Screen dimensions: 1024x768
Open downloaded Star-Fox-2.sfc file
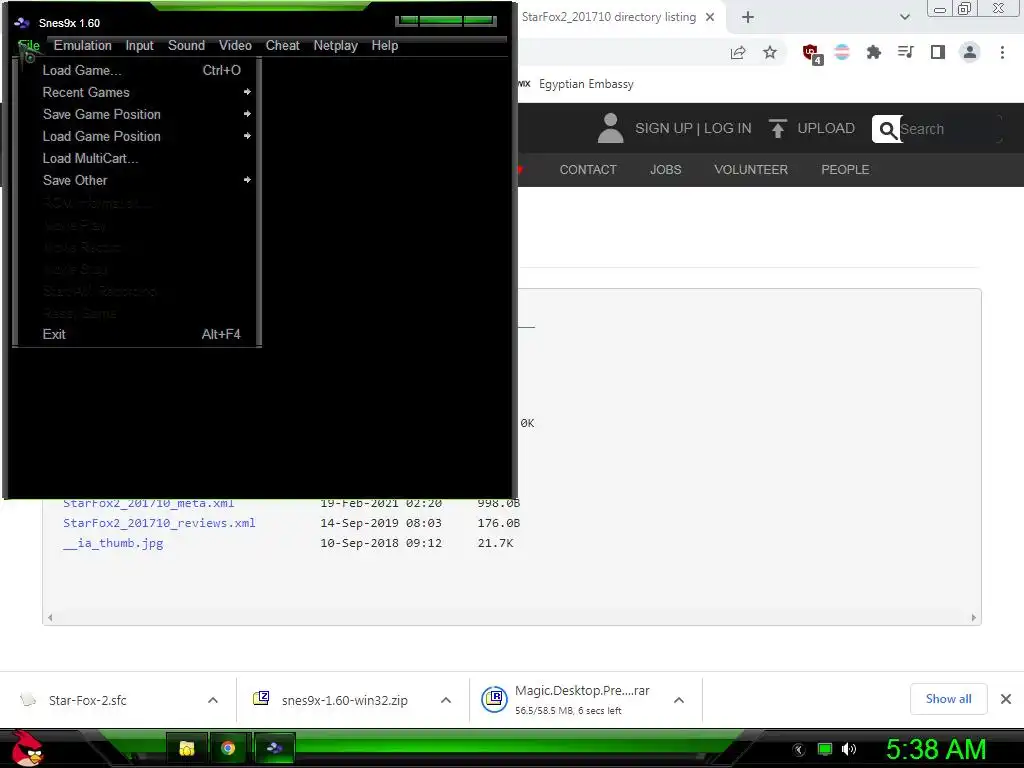(88, 701)
